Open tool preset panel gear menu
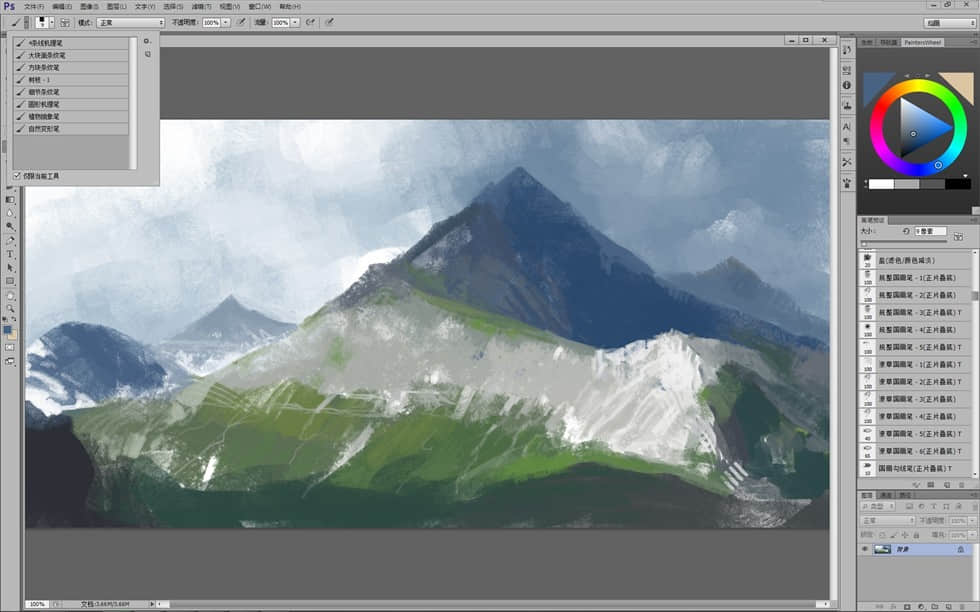Screen dimensions: 980x612 click(148, 41)
